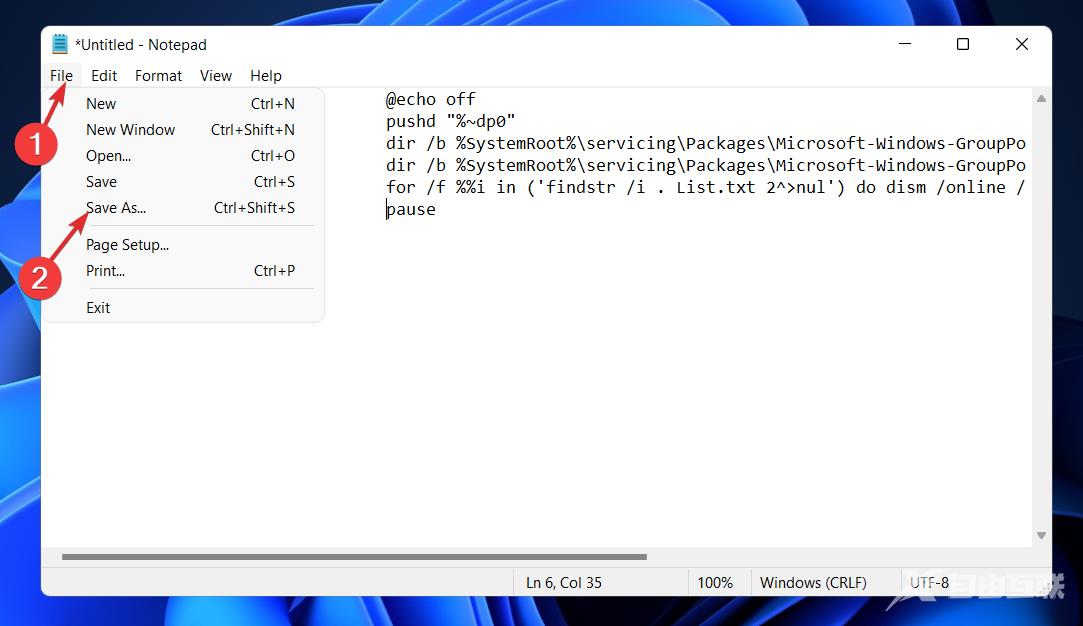
Task: Choose Print... from the File menu
Action: point(105,271)
